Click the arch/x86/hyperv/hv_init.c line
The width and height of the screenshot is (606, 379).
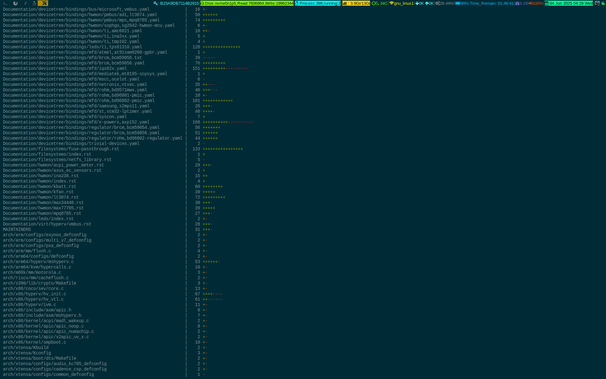click(x=34, y=294)
